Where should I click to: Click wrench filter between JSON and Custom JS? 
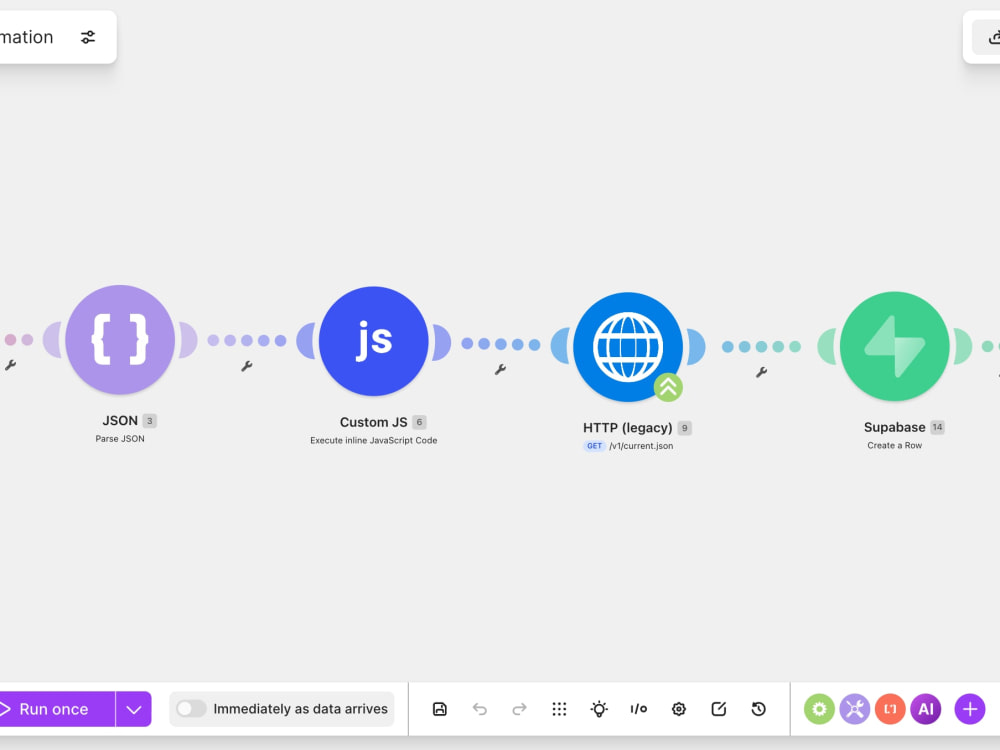(x=247, y=366)
